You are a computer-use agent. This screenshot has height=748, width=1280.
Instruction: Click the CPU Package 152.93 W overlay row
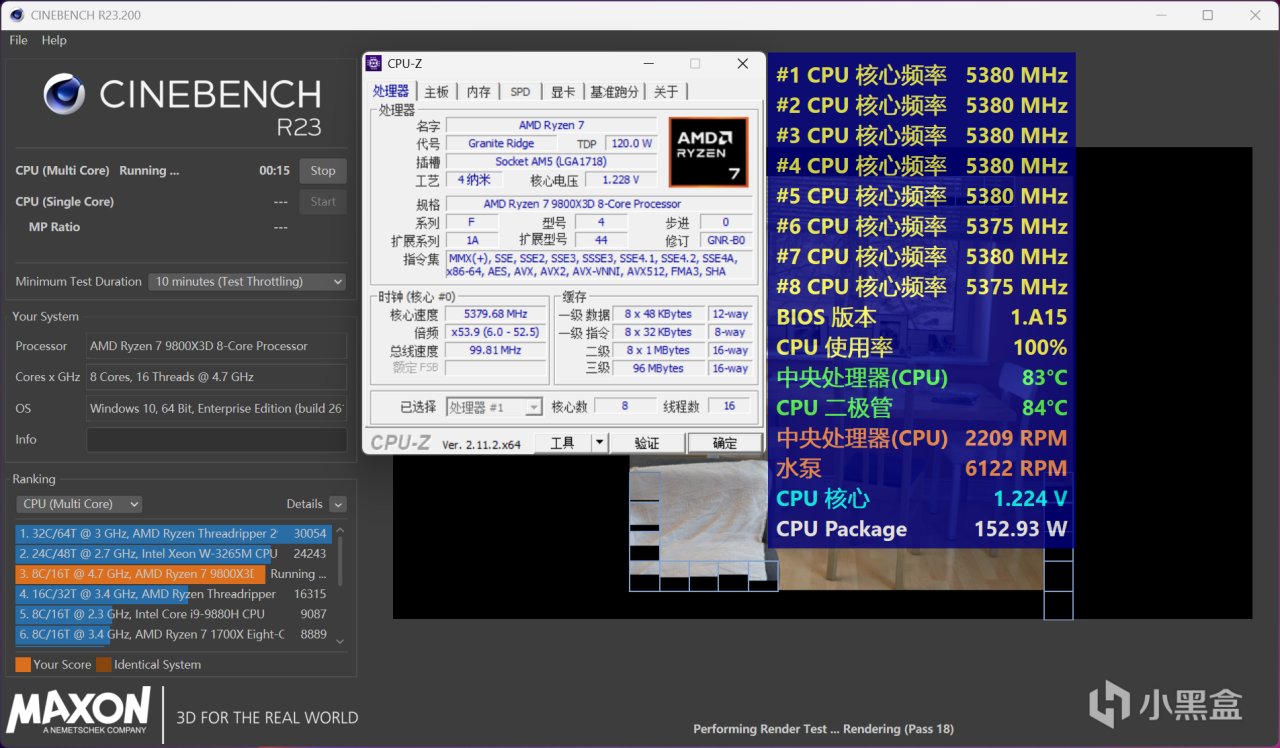pyautogui.click(x=921, y=529)
